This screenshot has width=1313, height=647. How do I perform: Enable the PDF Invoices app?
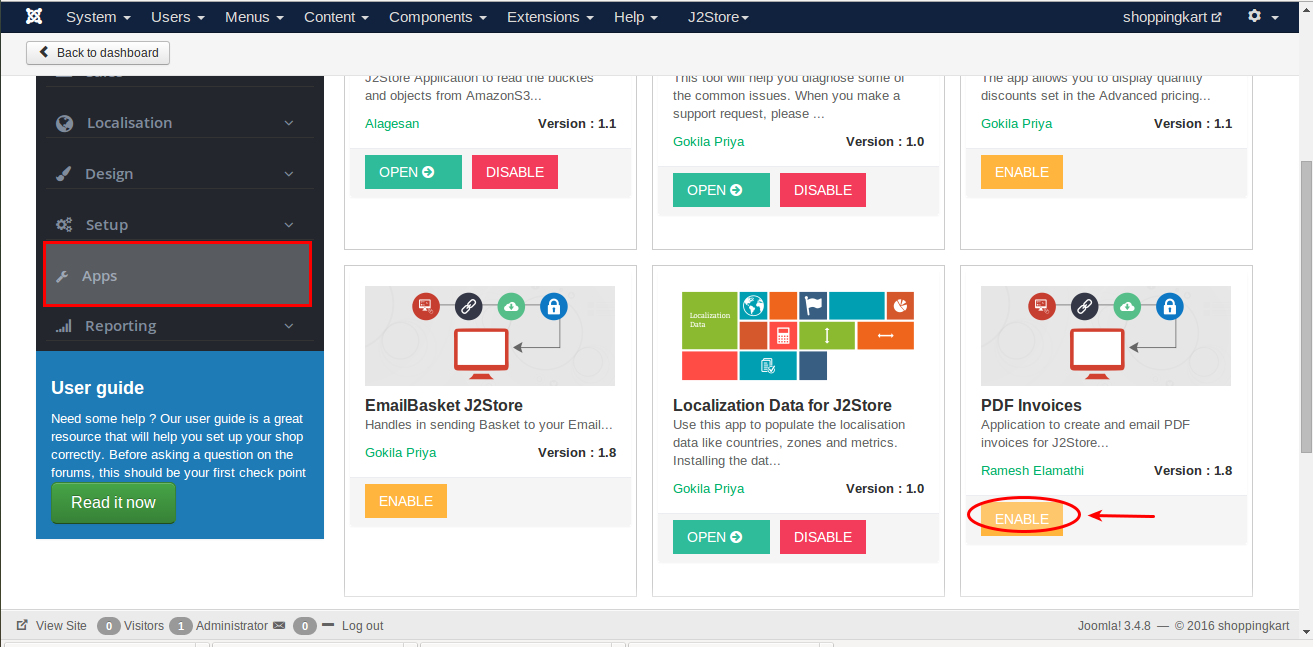point(1022,519)
